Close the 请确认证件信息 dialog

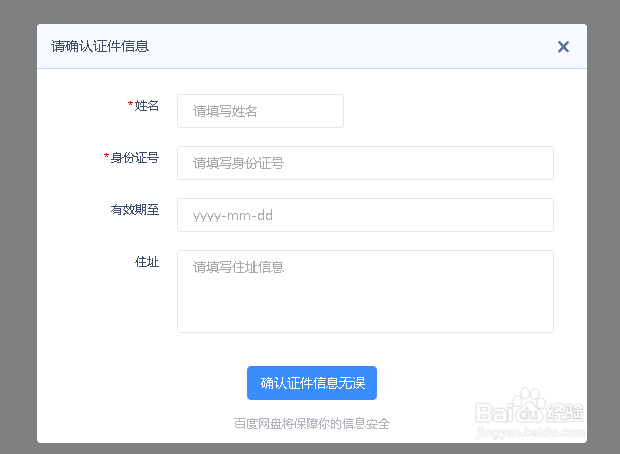[563, 47]
